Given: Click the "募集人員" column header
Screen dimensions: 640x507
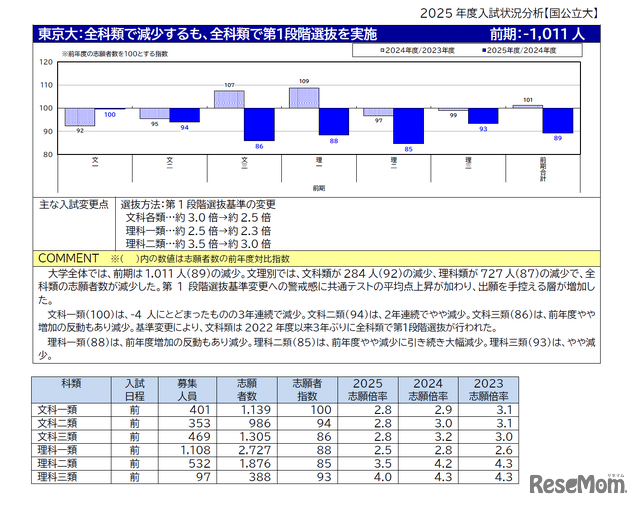Looking at the screenshot, I should tap(187, 390).
